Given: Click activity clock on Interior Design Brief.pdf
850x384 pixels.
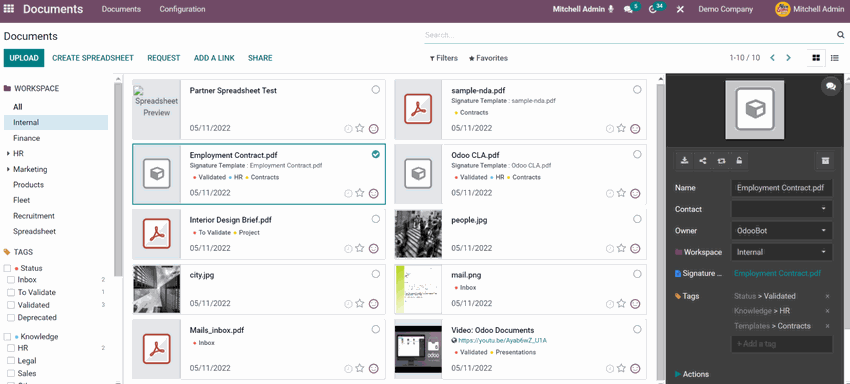Looking at the screenshot, I should coord(349,248).
